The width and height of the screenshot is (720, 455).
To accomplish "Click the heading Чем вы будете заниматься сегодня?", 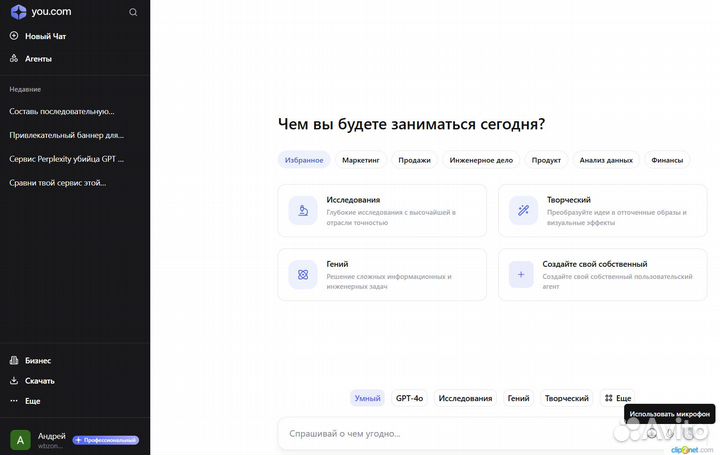I will 411,124.
